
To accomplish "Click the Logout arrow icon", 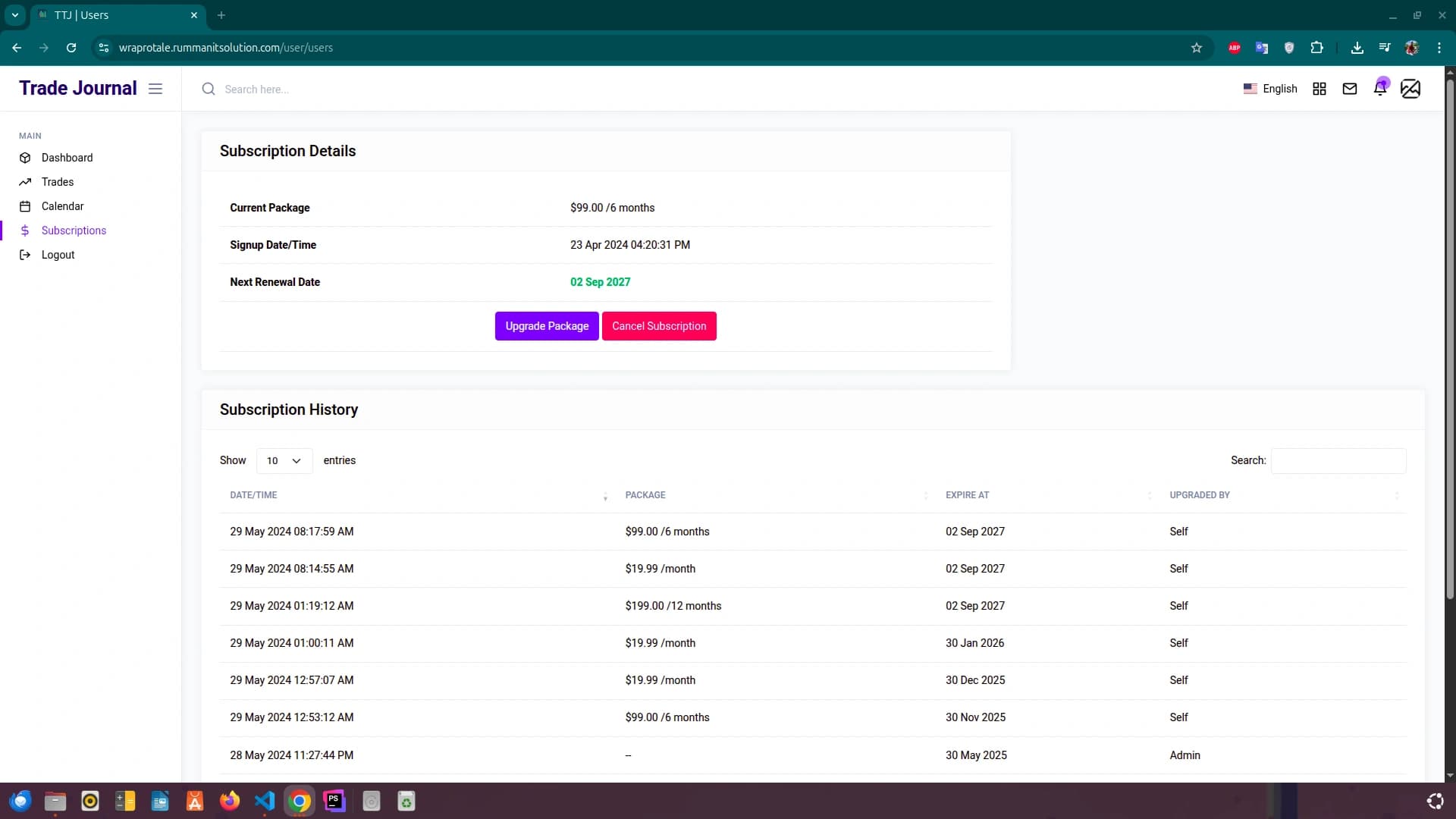I will point(25,255).
